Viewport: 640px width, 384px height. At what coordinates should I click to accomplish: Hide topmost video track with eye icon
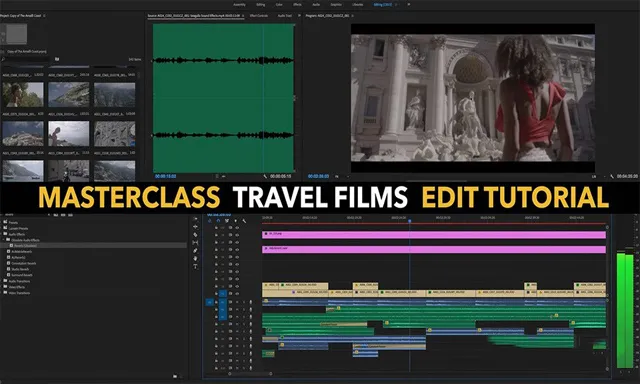point(237,228)
